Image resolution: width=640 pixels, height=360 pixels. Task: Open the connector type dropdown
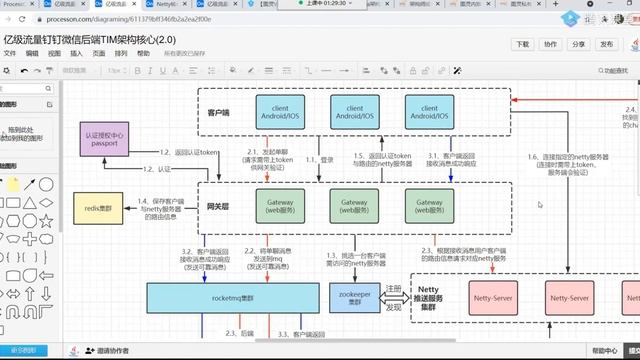308,71
